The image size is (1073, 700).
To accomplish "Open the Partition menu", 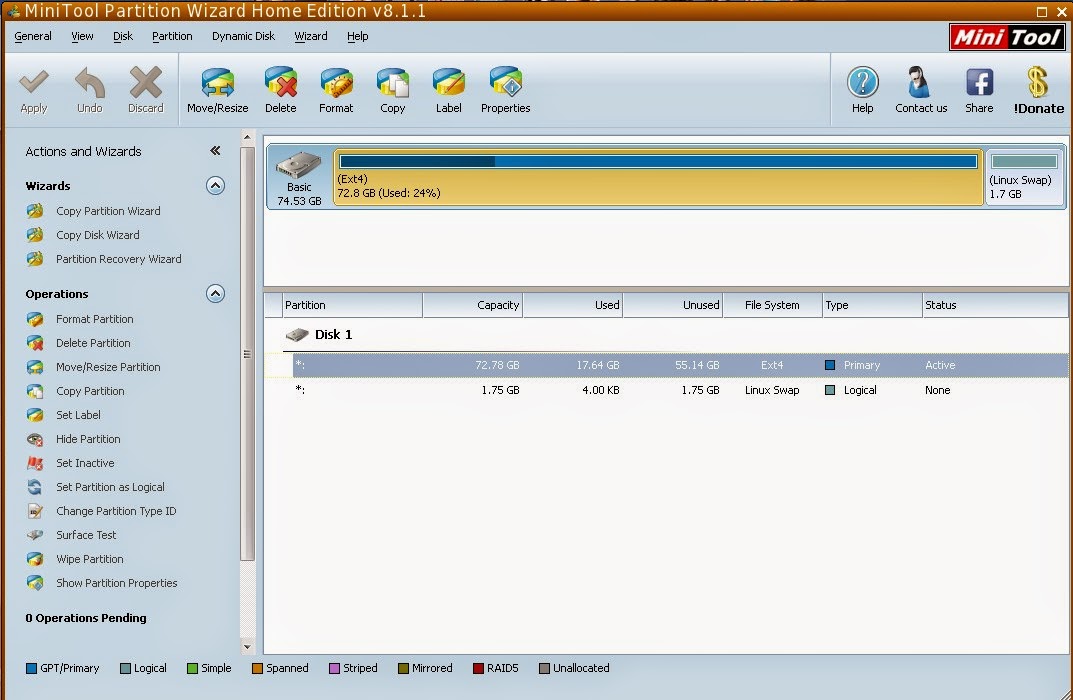I will tap(172, 36).
